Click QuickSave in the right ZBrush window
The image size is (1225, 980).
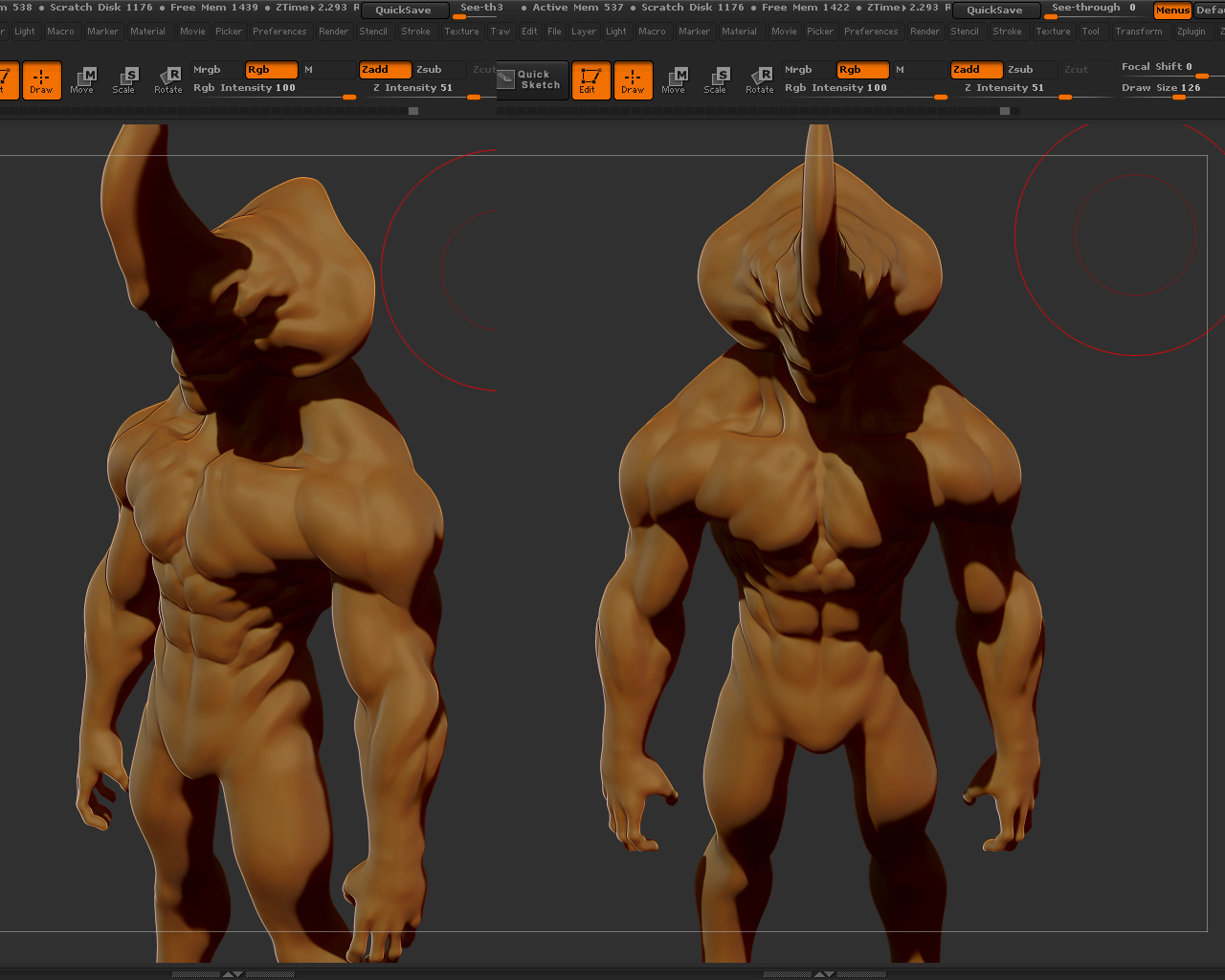click(995, 11)
